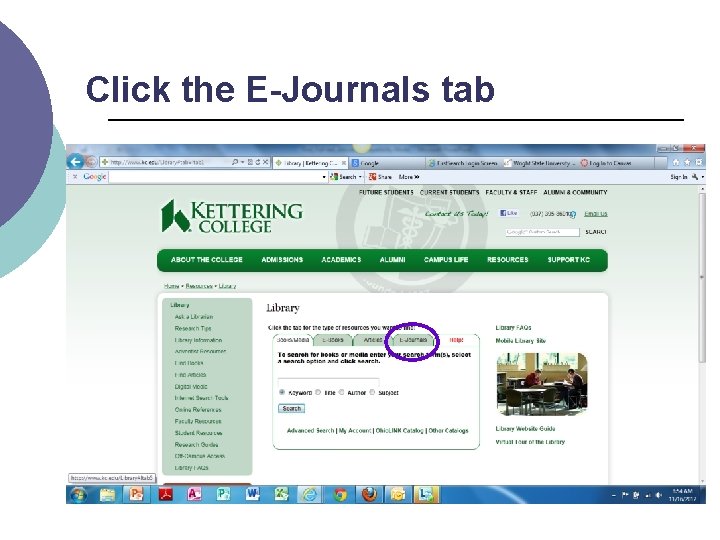This screenshot has height=540, width=720.
Task: Click the browser forward arrow button
Action: (x=91, y=162)
